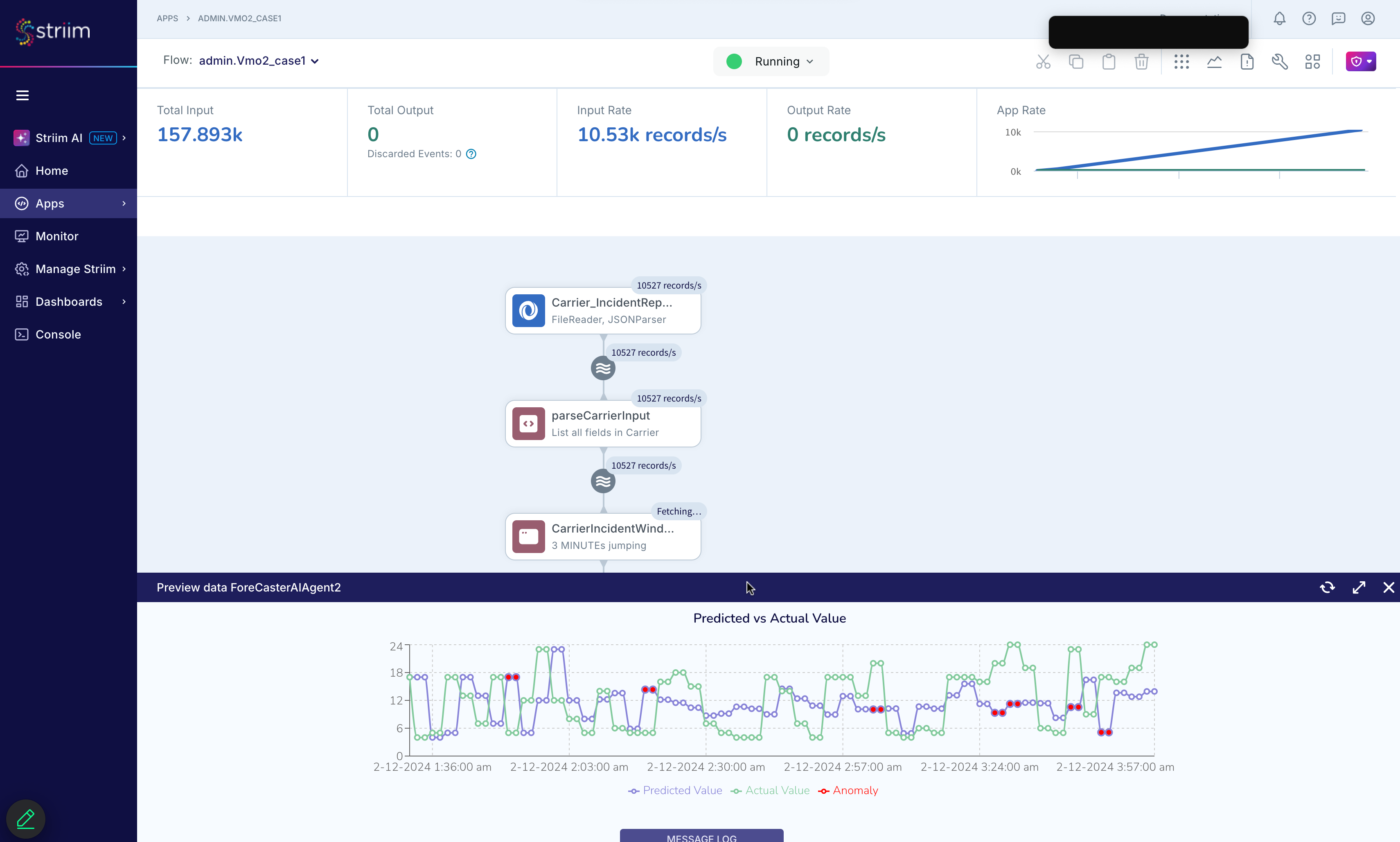Click the delete trash icon
Viewport: 1400px width, 842px height.
[1141, 61]
